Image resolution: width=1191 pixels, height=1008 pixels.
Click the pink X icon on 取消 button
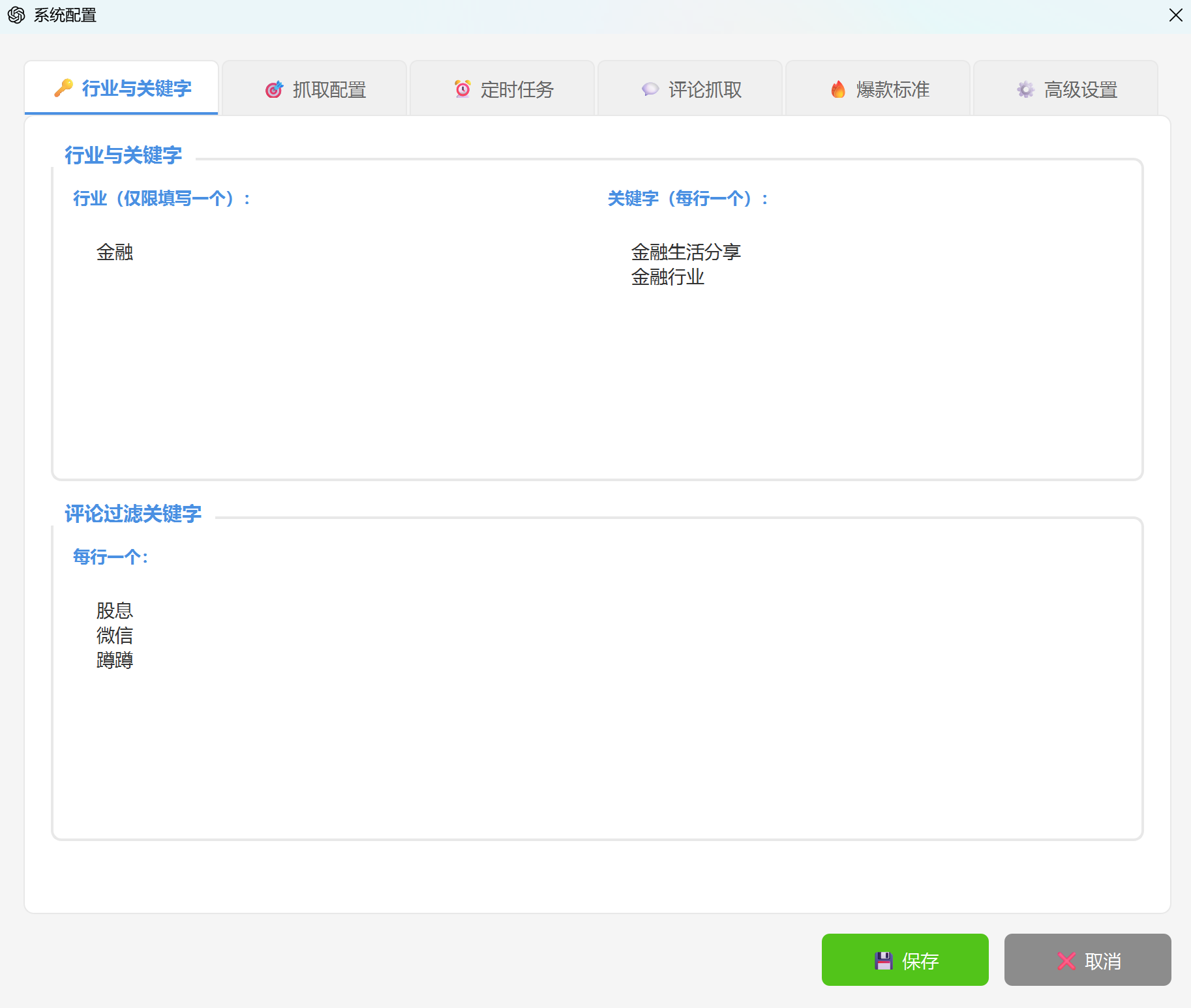1066,960
